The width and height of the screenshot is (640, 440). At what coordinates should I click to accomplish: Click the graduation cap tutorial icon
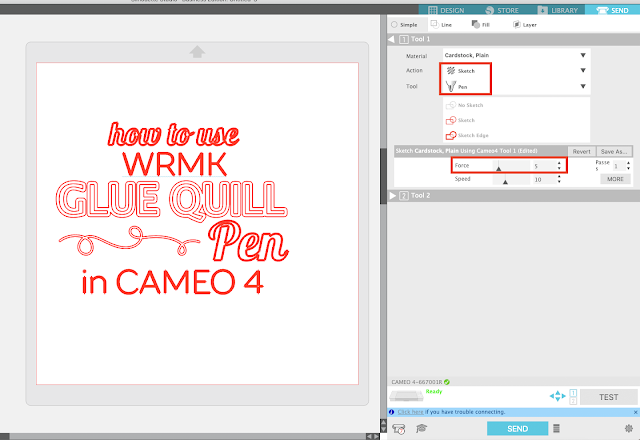[421, 428]
